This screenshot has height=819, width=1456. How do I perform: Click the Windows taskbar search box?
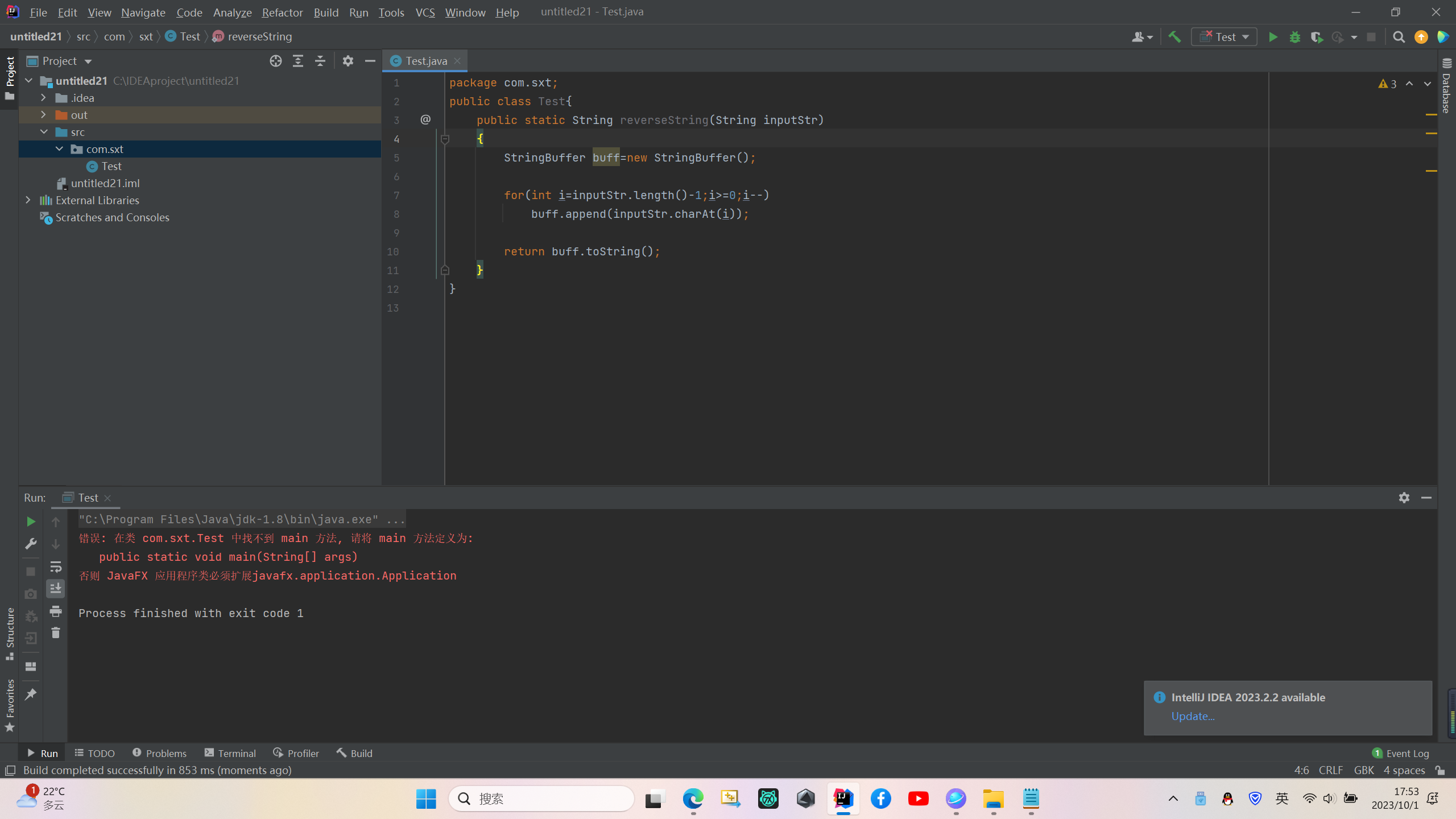(x=541, y=799)
